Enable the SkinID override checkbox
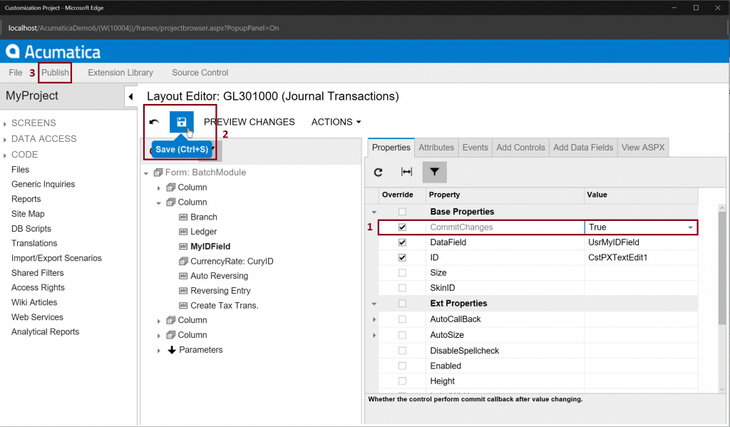Image resolution: width=730 pixels, height=427 pixels. (402, 288)
